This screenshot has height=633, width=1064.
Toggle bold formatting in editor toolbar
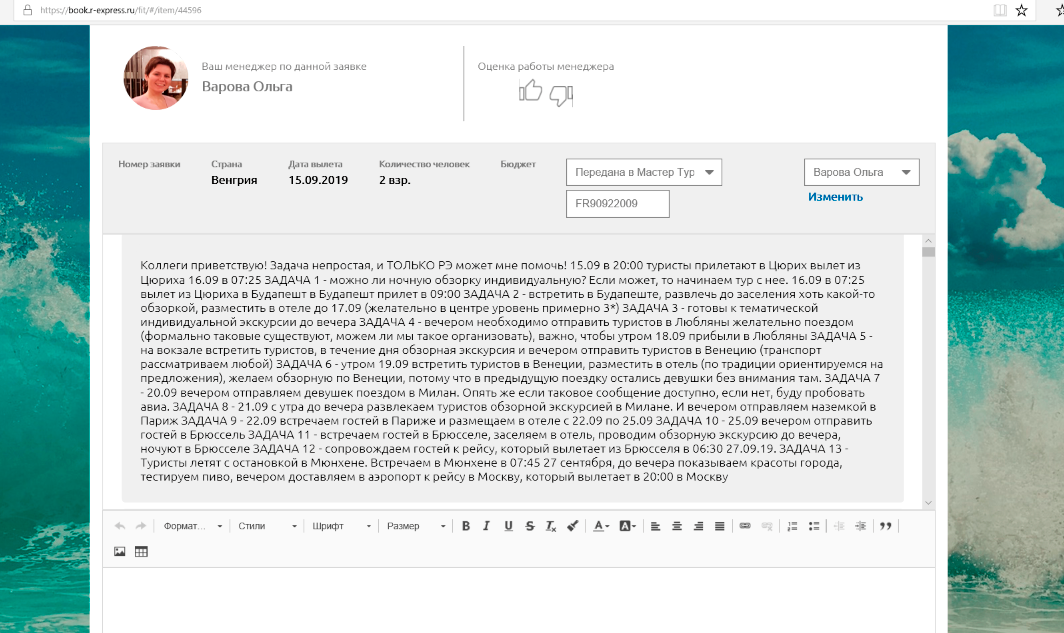point(466,526)
